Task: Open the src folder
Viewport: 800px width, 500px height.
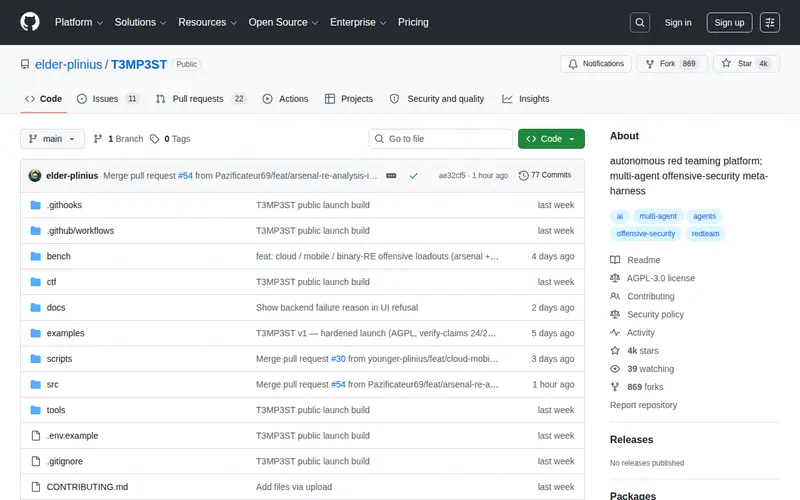Action: coord(53,385)
